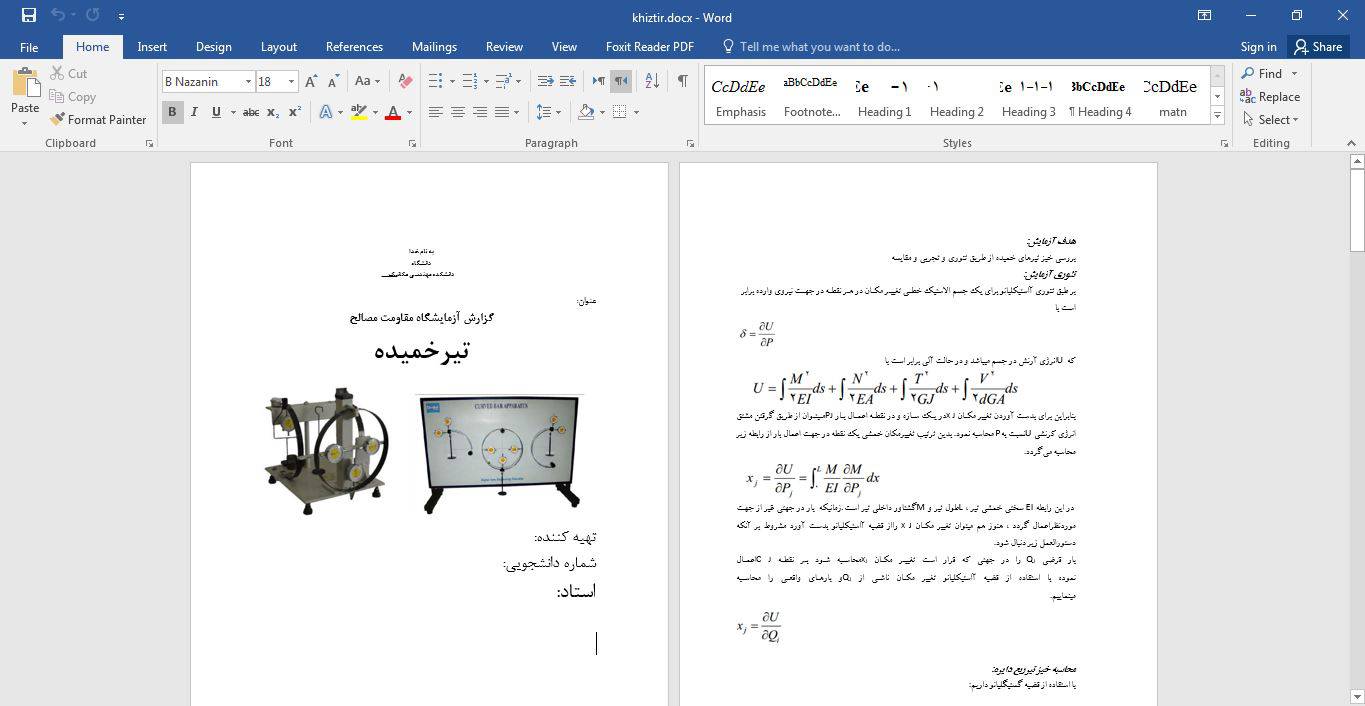Expand the Styles gallery list
This screenshot has height=706, width=1365.
click(1217, 116)
